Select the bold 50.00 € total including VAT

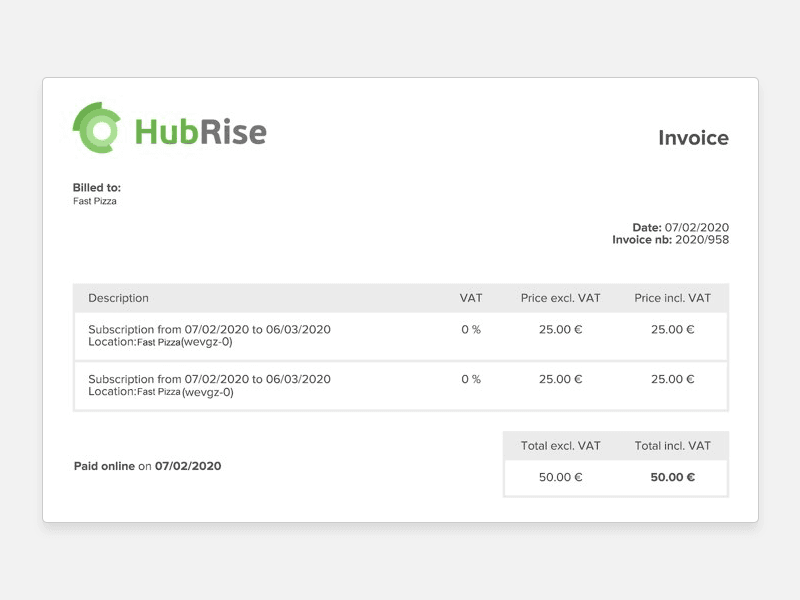pos(672,477)
